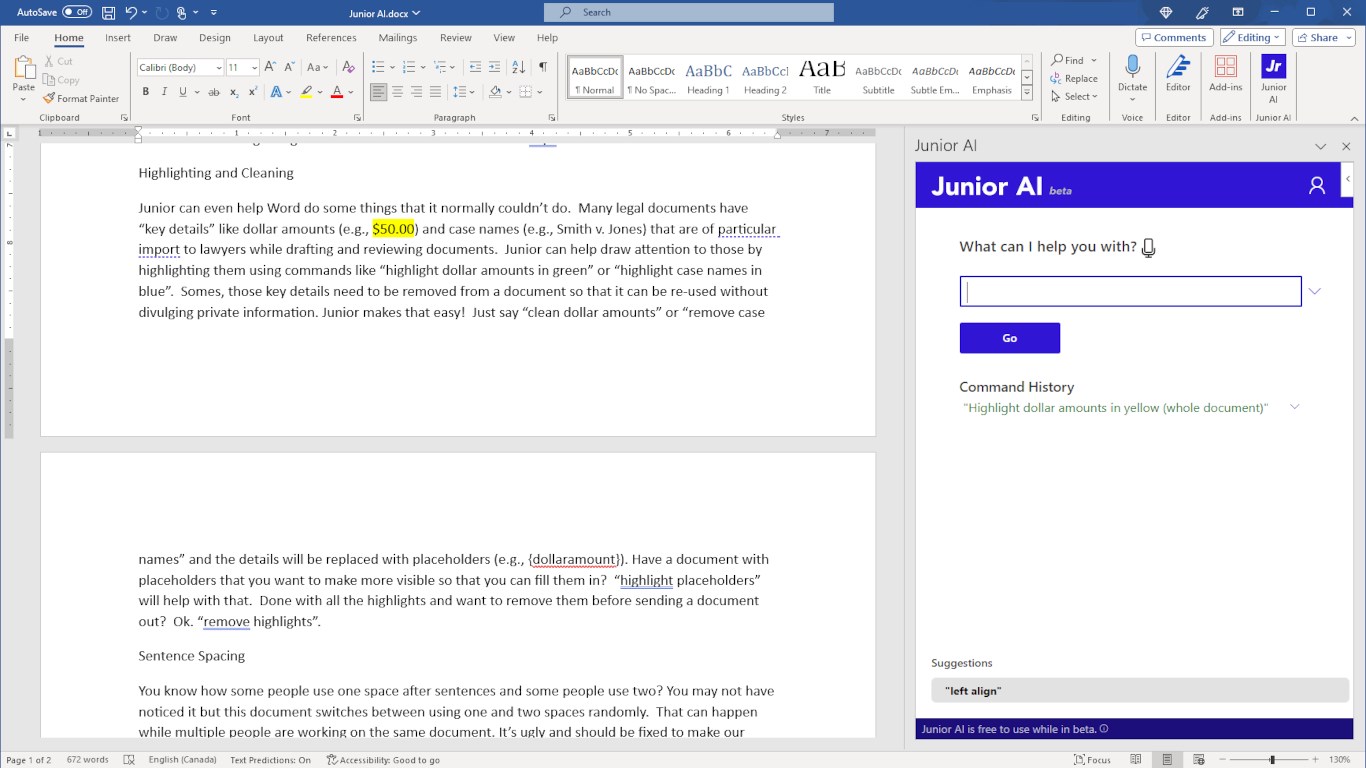1366x768 pixels.
Task: Switch to Web Layout view in status bar
Action: pos(1199,760)
